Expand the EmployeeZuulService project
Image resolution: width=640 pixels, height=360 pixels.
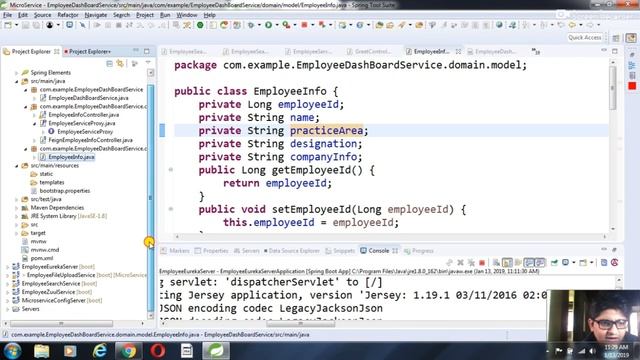click(8, 292)
